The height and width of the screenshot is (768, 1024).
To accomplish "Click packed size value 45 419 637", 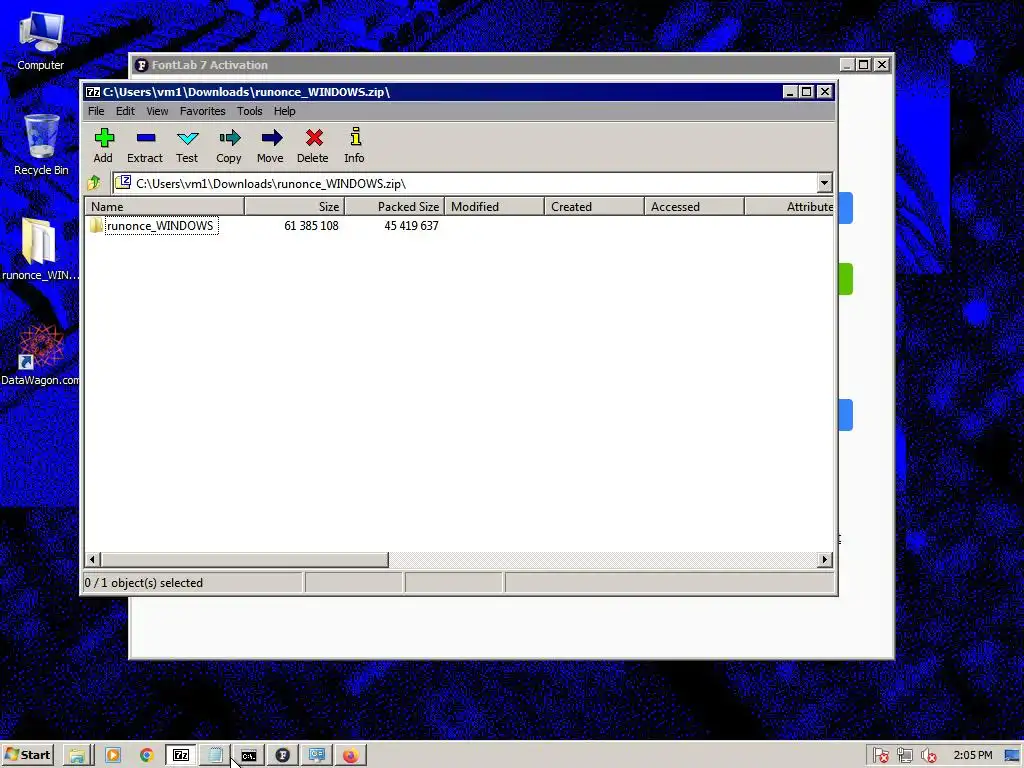I will 411,225.
